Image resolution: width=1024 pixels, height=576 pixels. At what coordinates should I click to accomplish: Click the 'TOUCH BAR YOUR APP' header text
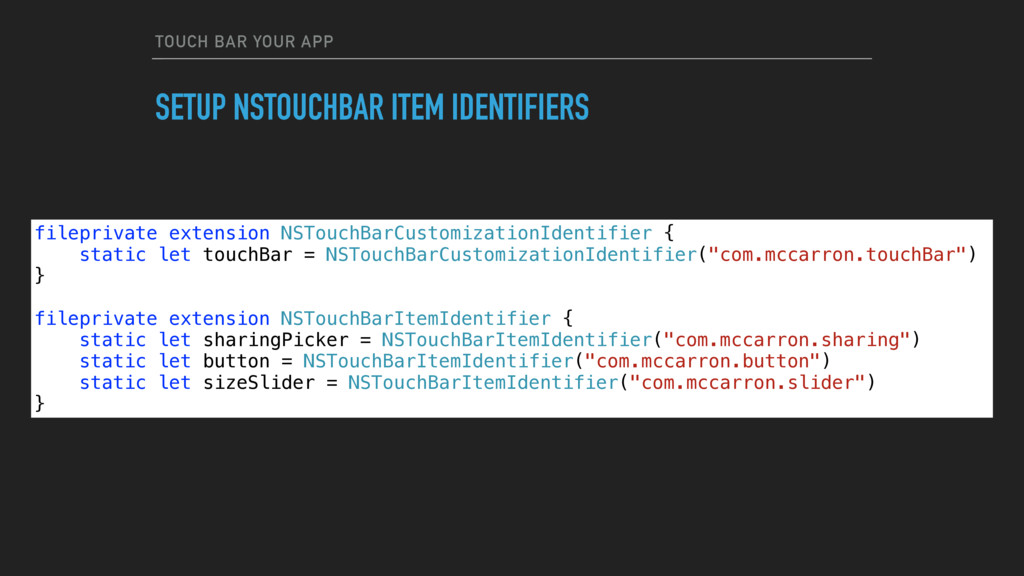coord(244,42)
